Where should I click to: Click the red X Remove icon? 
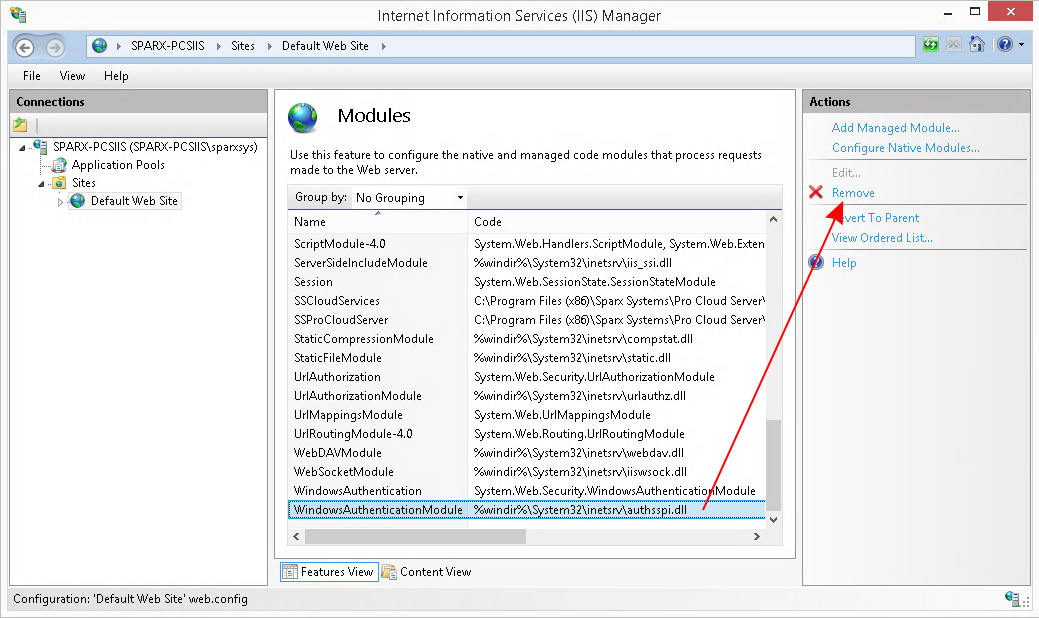(816, 193)
